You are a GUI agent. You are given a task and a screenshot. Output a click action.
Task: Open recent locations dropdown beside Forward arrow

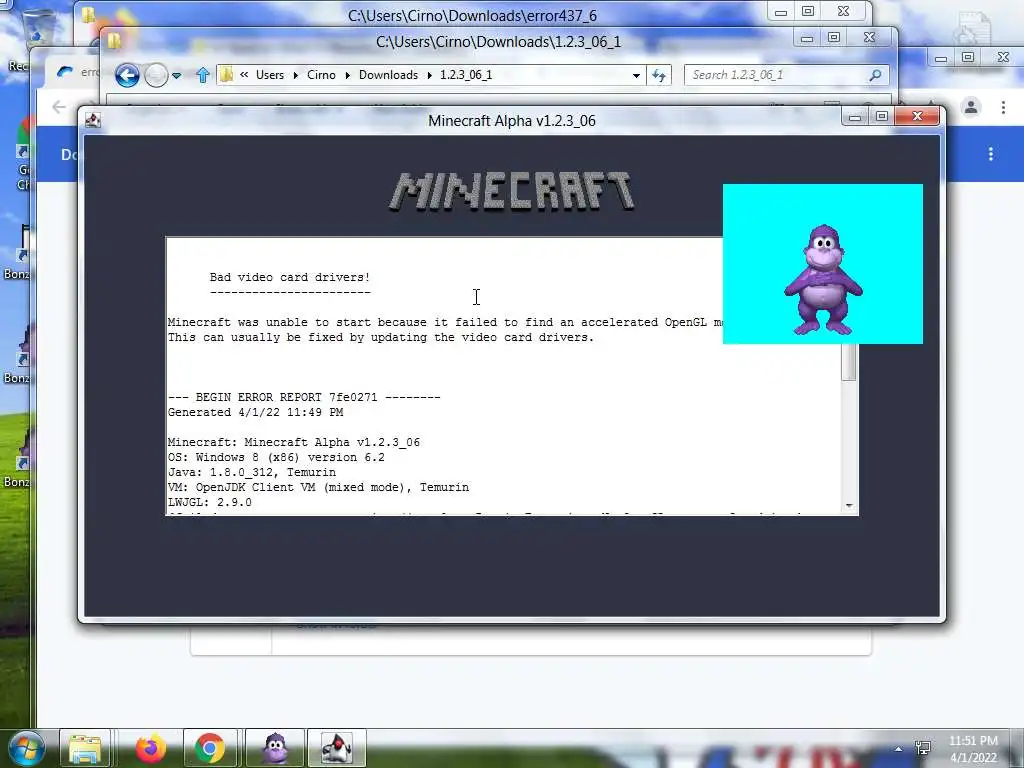pyautogui.click(x=176, y=76)
